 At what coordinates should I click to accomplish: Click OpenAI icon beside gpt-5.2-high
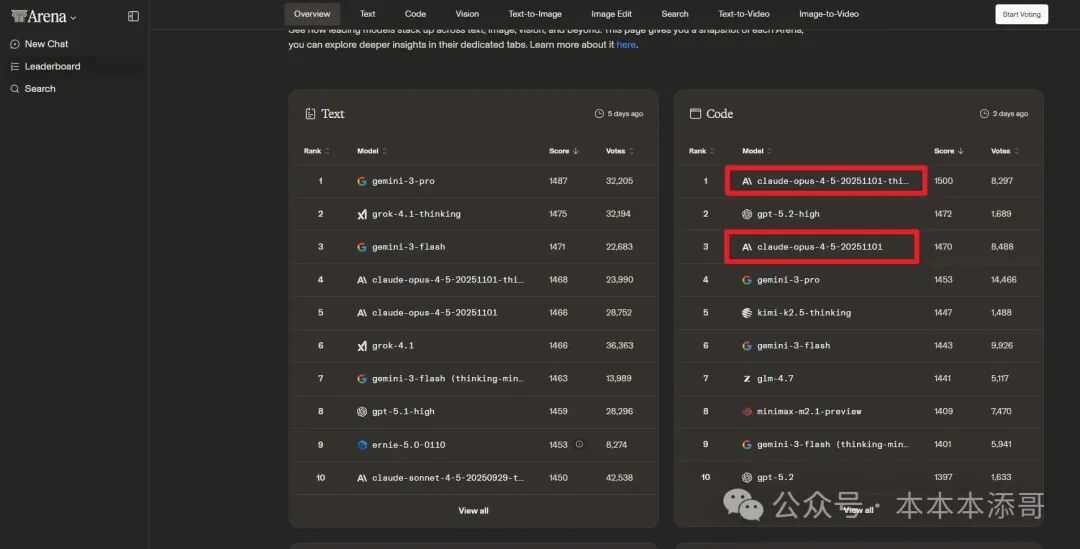click(x=747, y=214)
